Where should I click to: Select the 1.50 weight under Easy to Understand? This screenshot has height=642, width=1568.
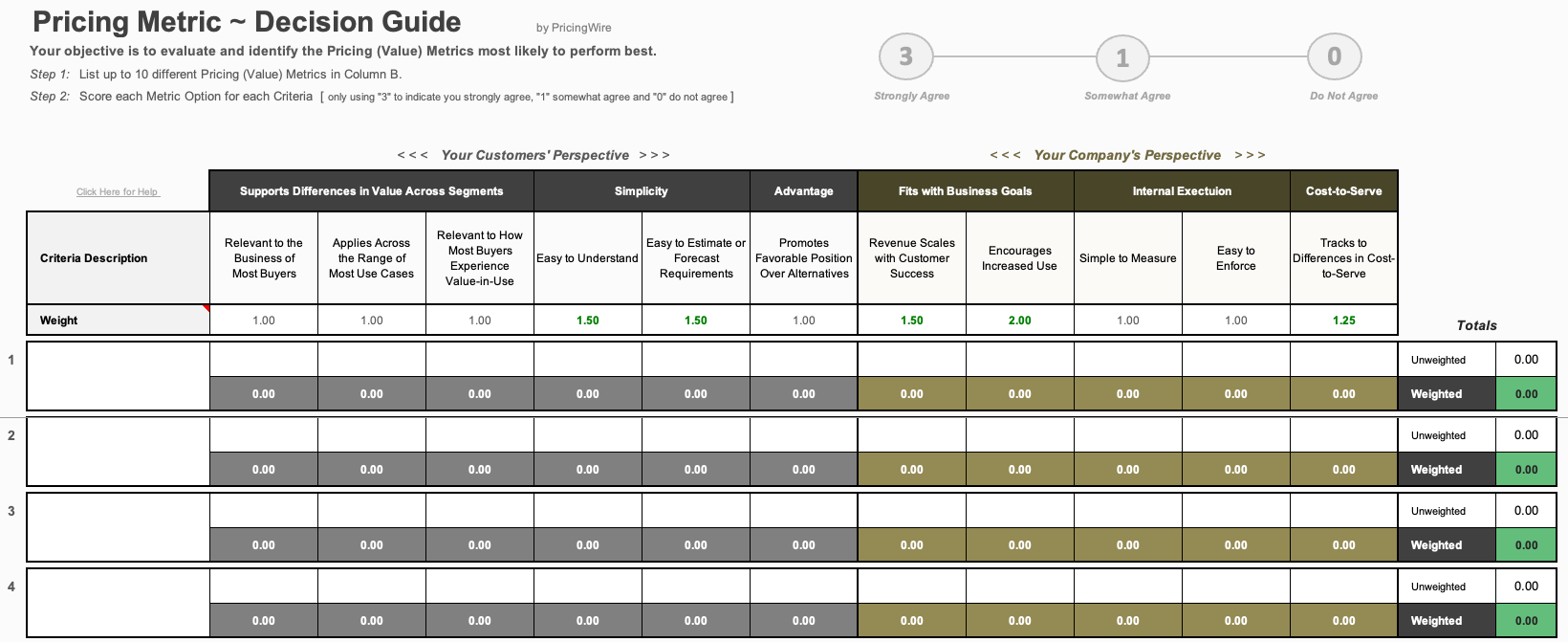[588, 321]
